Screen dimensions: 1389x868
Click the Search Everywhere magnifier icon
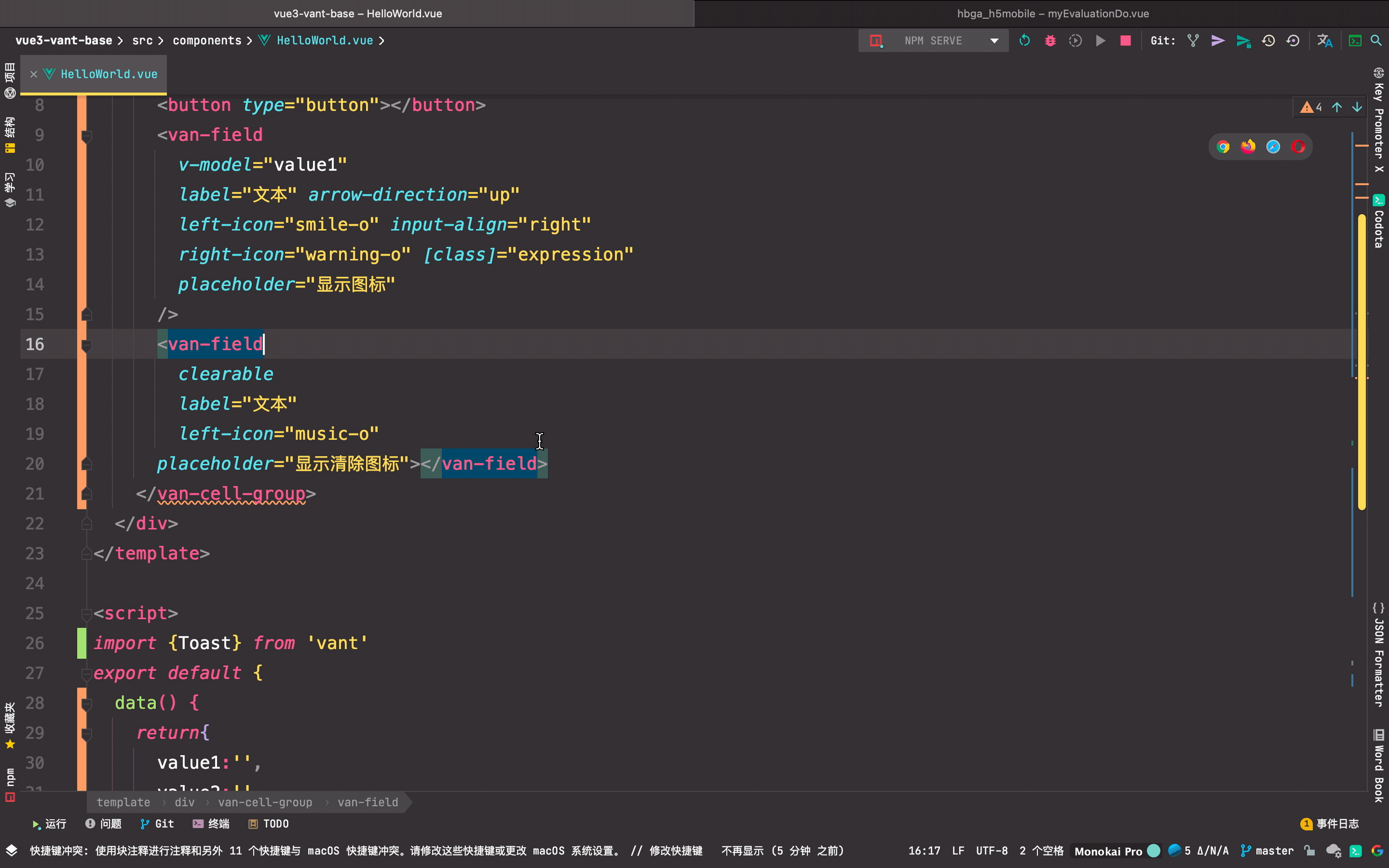[x=1376, y=41]
